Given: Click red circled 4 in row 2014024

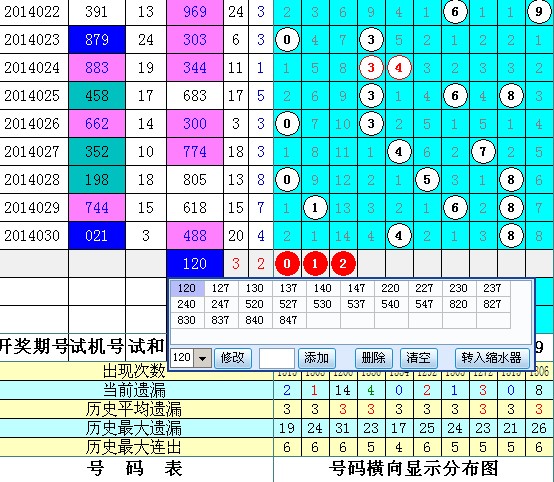Looking at the screenshot, I should click(399, 67).
